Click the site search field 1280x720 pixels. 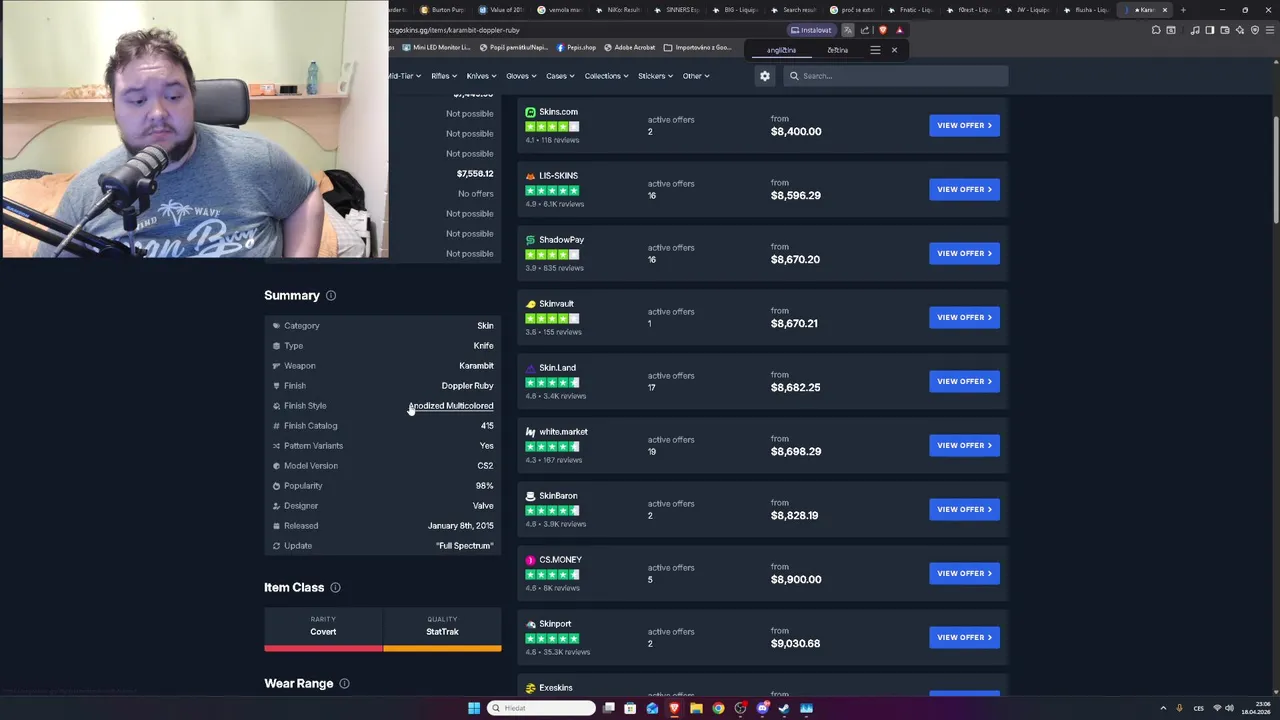pyautogui.click(x=897, y=76)
